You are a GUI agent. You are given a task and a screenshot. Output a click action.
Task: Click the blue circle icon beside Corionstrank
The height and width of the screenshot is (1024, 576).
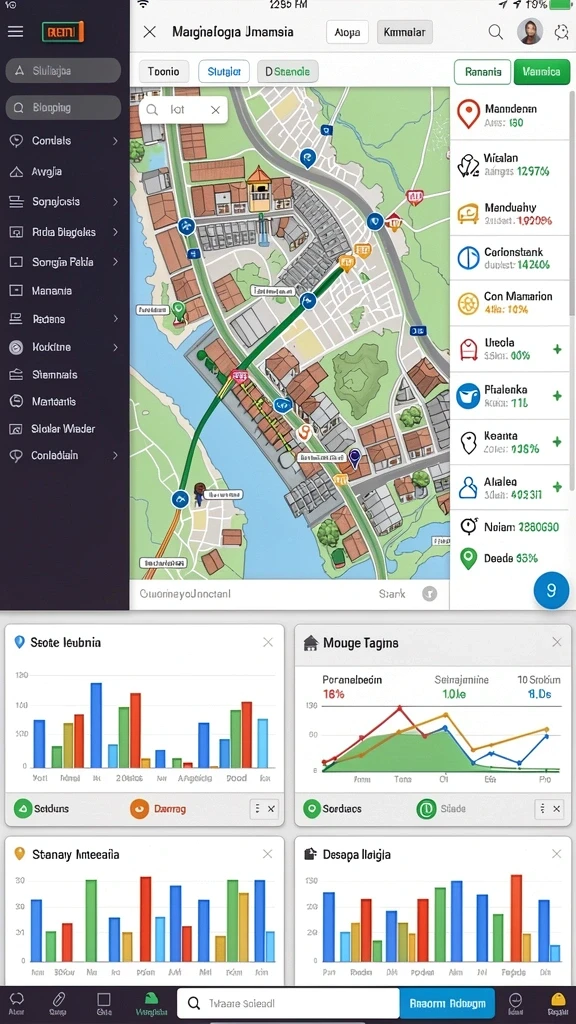[468, 258]
